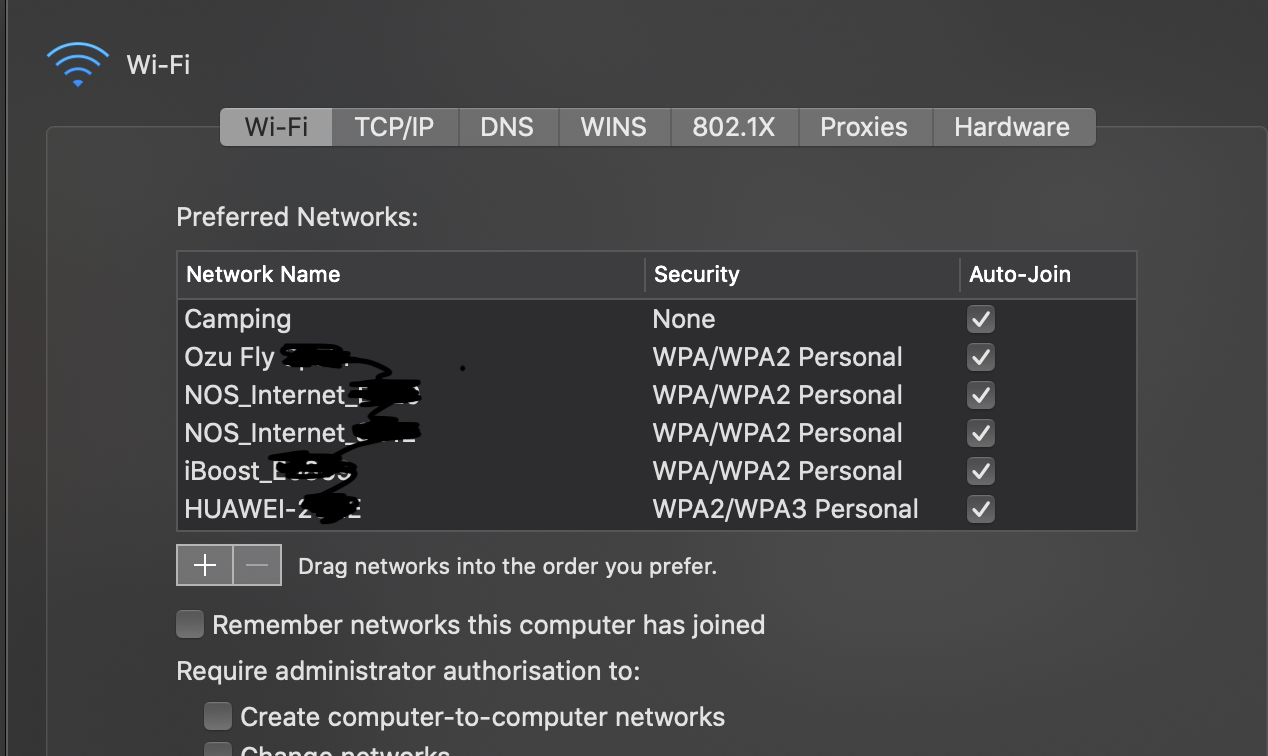Select the WINS tab
The height and width of the screenshot is (756, 1268).
coord(613,127)
